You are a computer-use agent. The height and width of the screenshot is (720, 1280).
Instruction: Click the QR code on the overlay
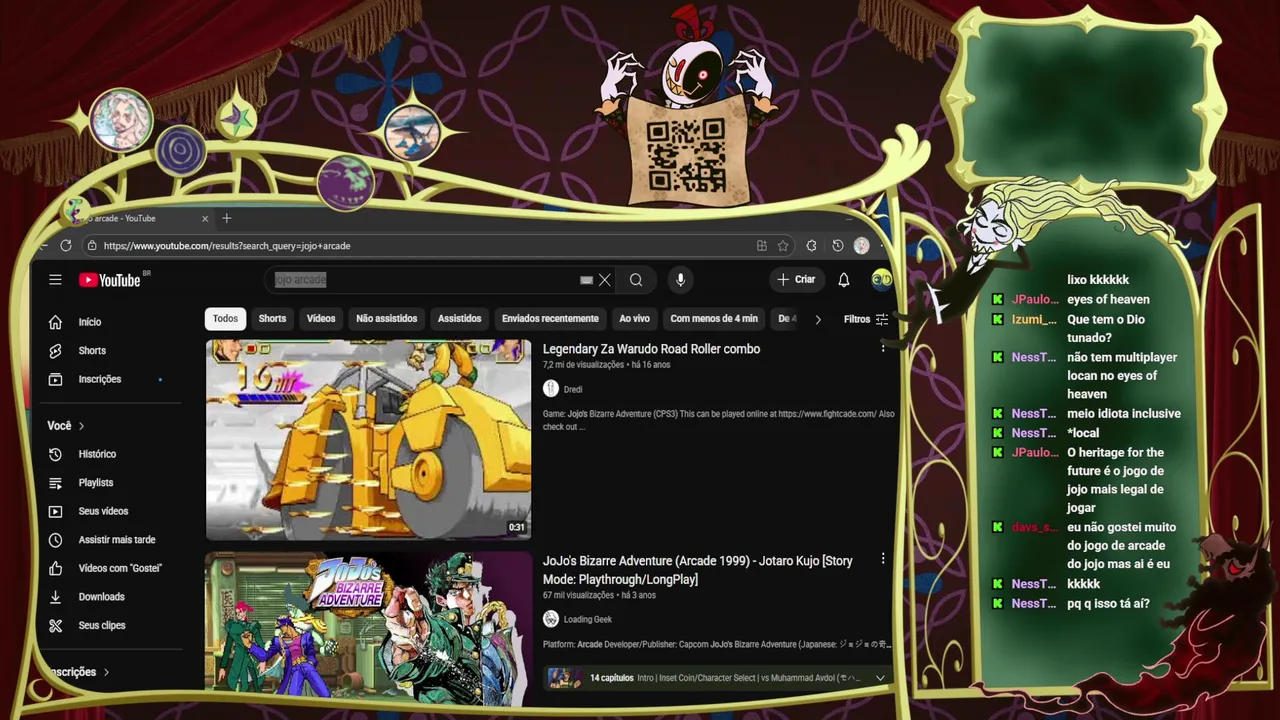[x=686, y=155]
